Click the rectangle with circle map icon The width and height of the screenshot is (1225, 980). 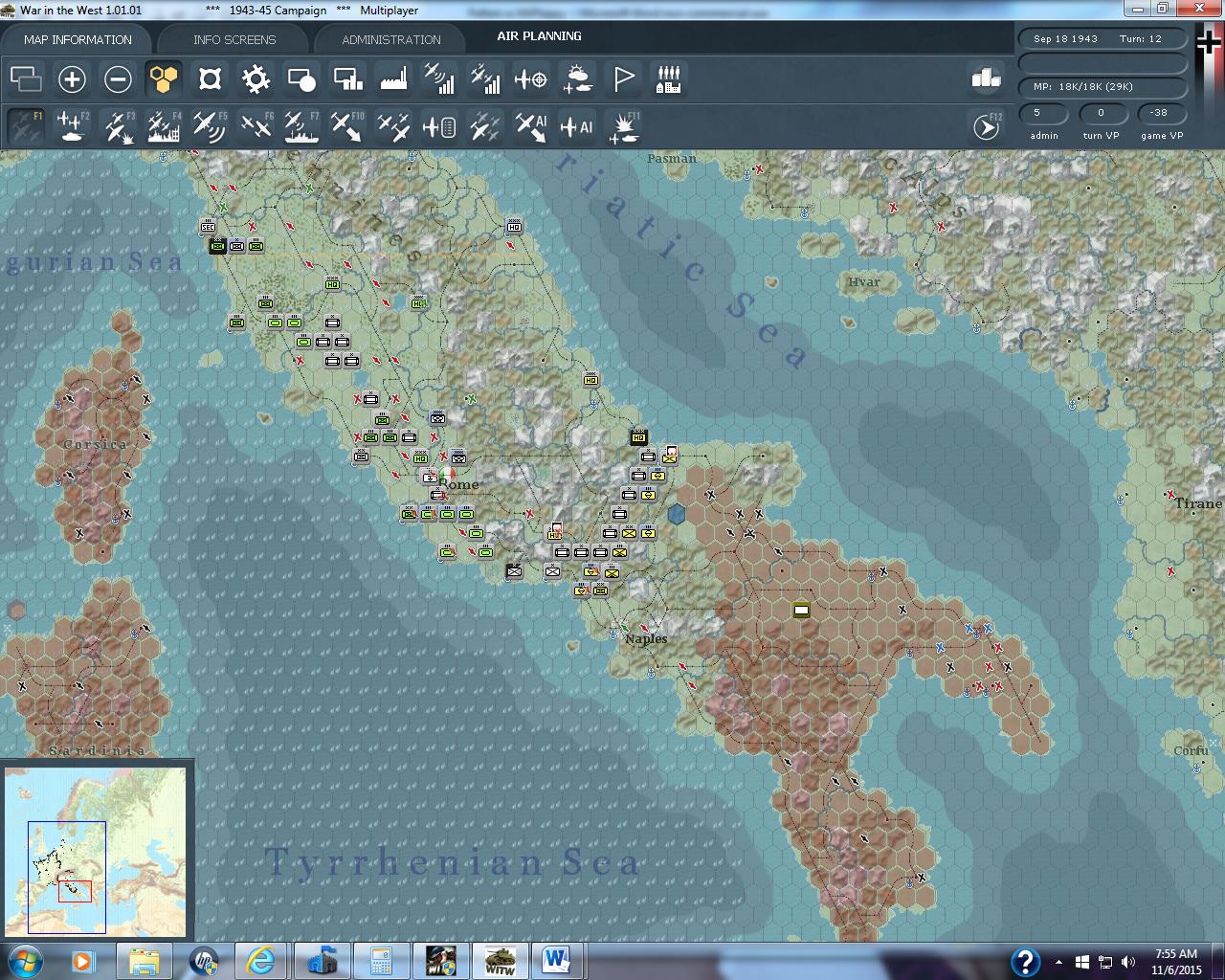coord(301,78)
